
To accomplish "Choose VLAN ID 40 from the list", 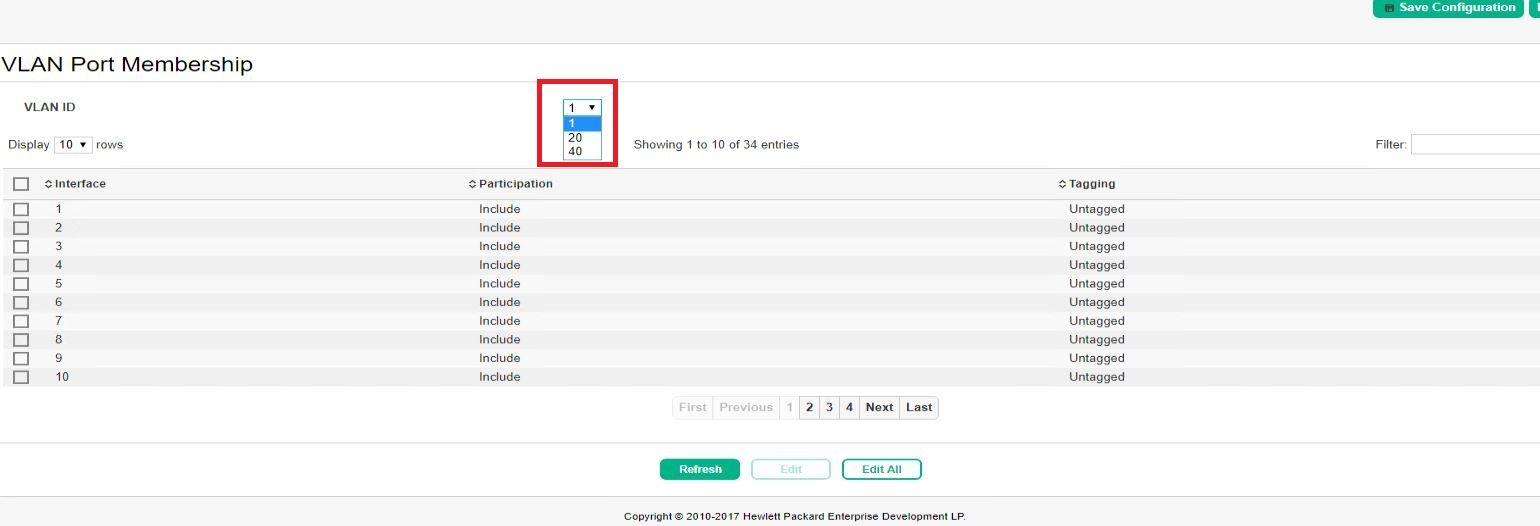I will tap(583, 152).
